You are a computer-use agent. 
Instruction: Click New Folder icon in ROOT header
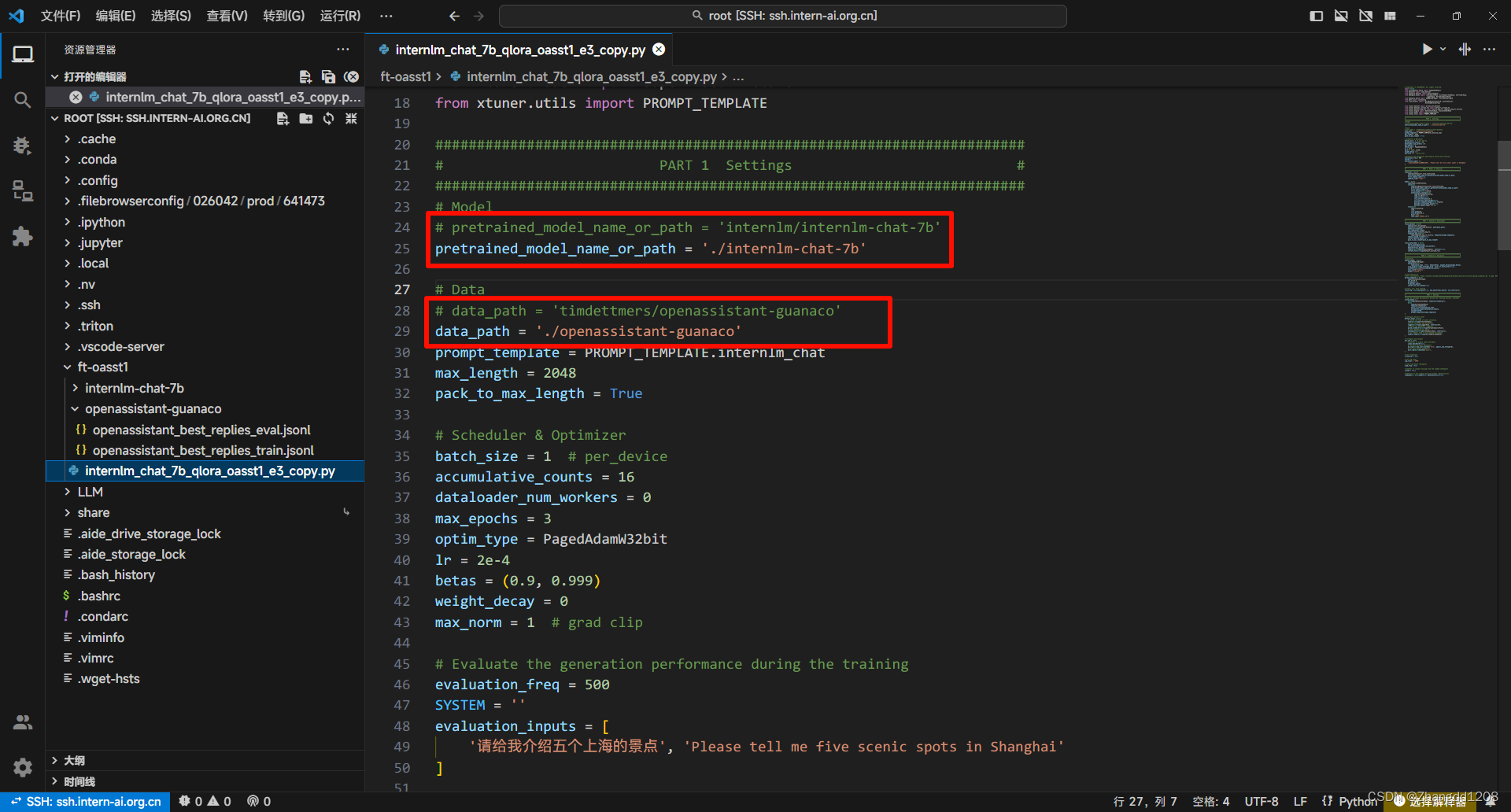tap(305, 118)
